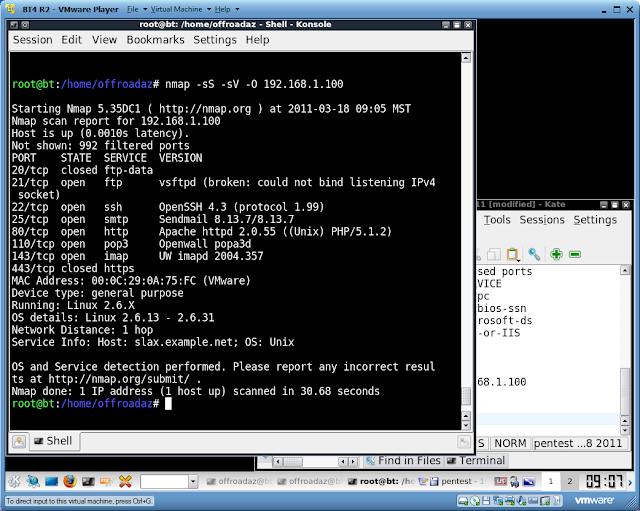The height and width of the screenshot is (511, 640).
Task: Click Kate's green minus zoom-out icon
Action: pos(575,254)
